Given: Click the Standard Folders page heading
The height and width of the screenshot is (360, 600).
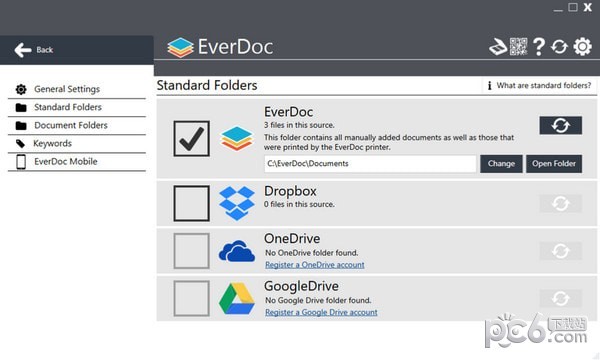Looking at the screenshot, I should tap(207, 85).
